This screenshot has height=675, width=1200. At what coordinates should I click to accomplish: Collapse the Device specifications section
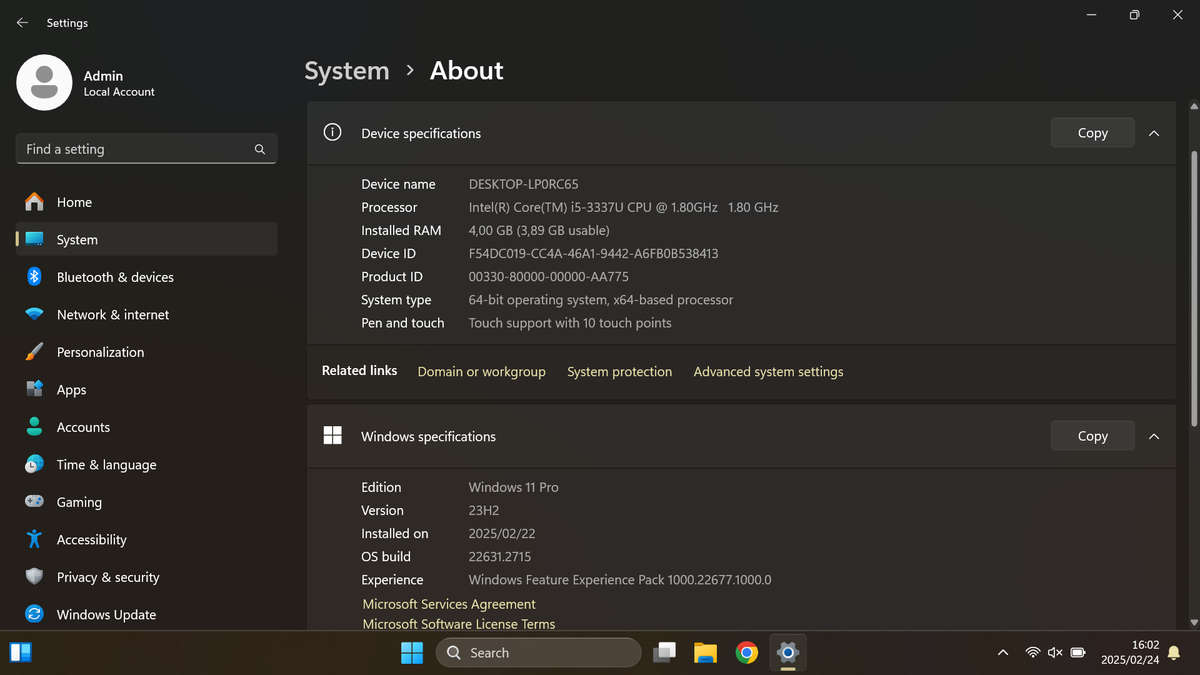(1154, 132)
